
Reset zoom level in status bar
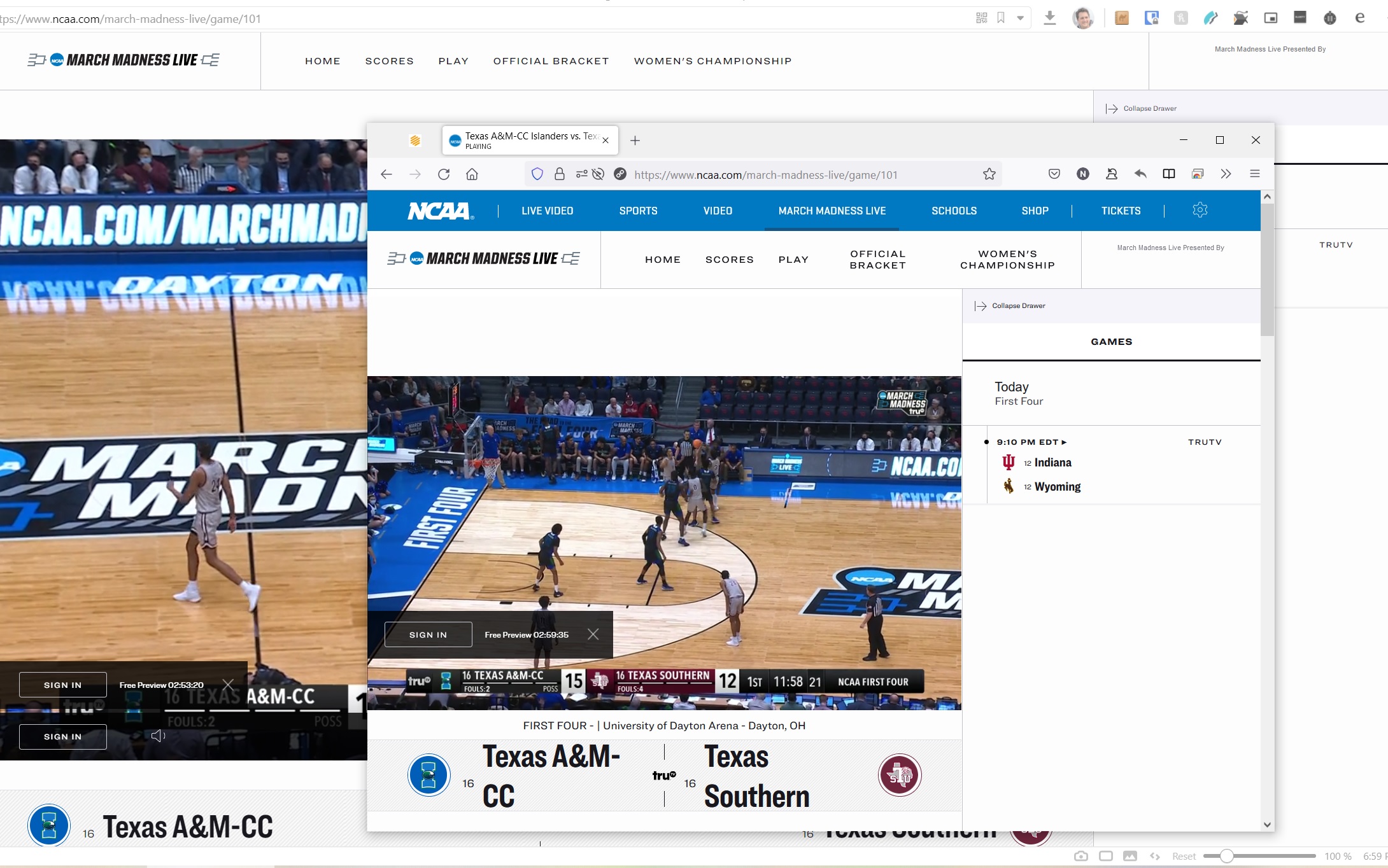coord(1184,857)
